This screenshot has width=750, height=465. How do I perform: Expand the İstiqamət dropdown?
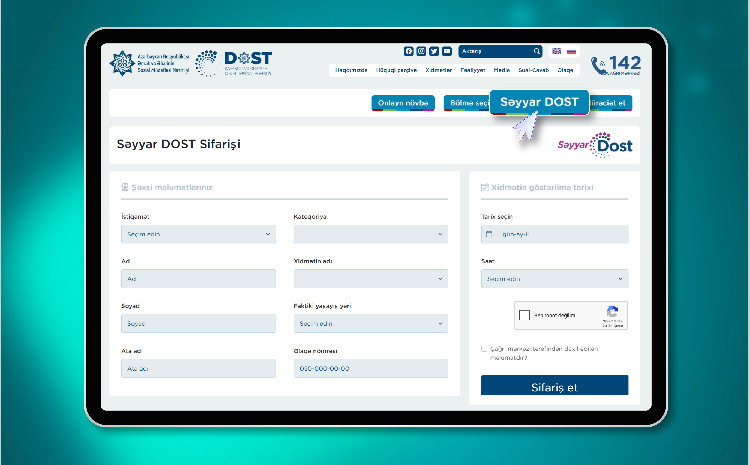[x=198, y=234]
